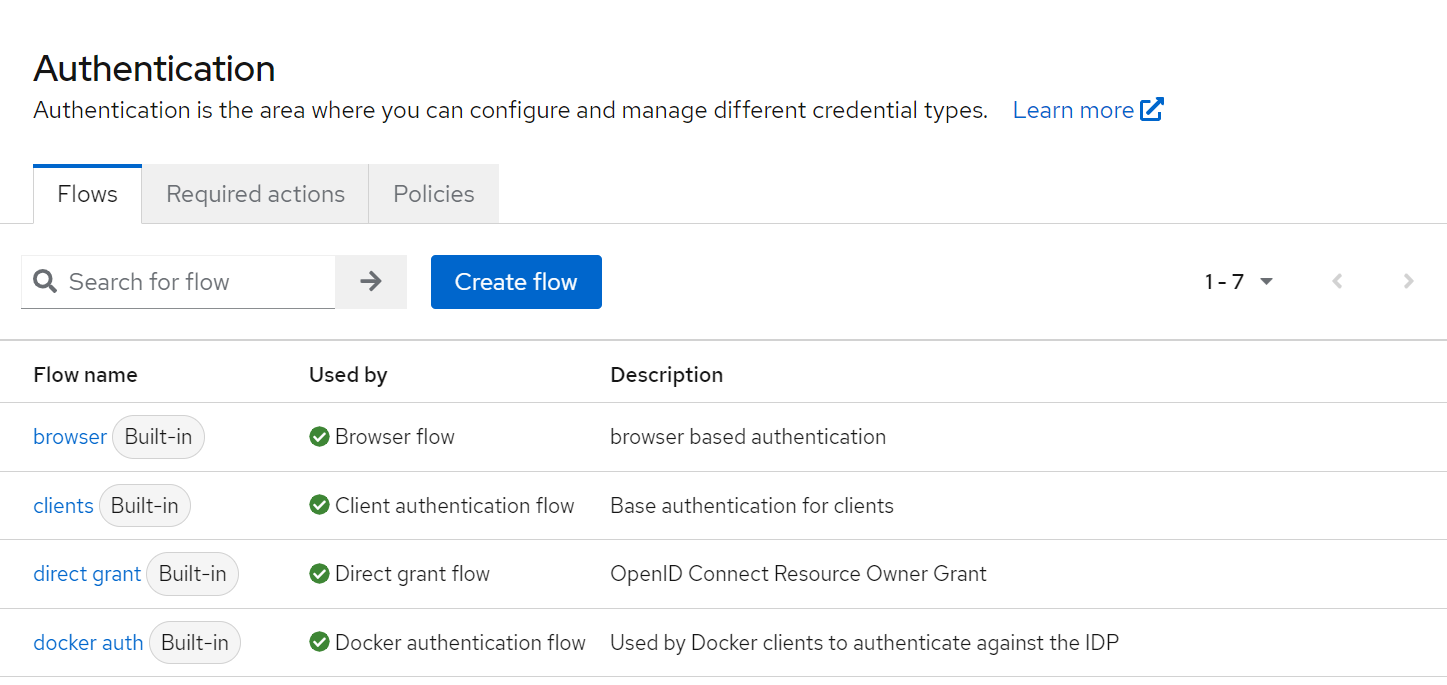
Task: Open the clients flow details
Action: [63, 505]
